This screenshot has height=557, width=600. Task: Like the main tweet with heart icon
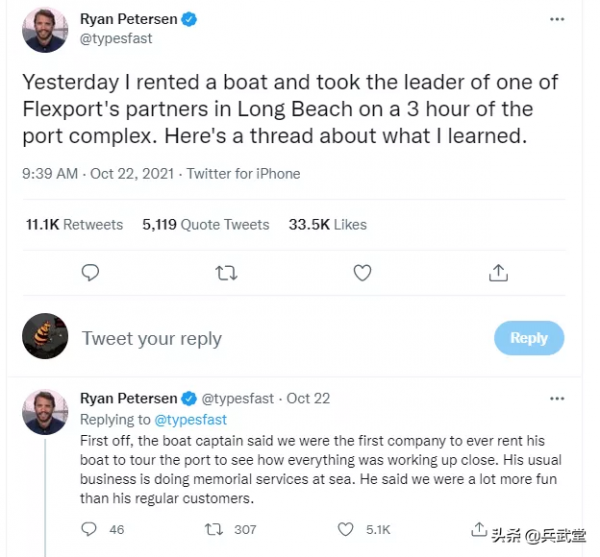[363, 272]
